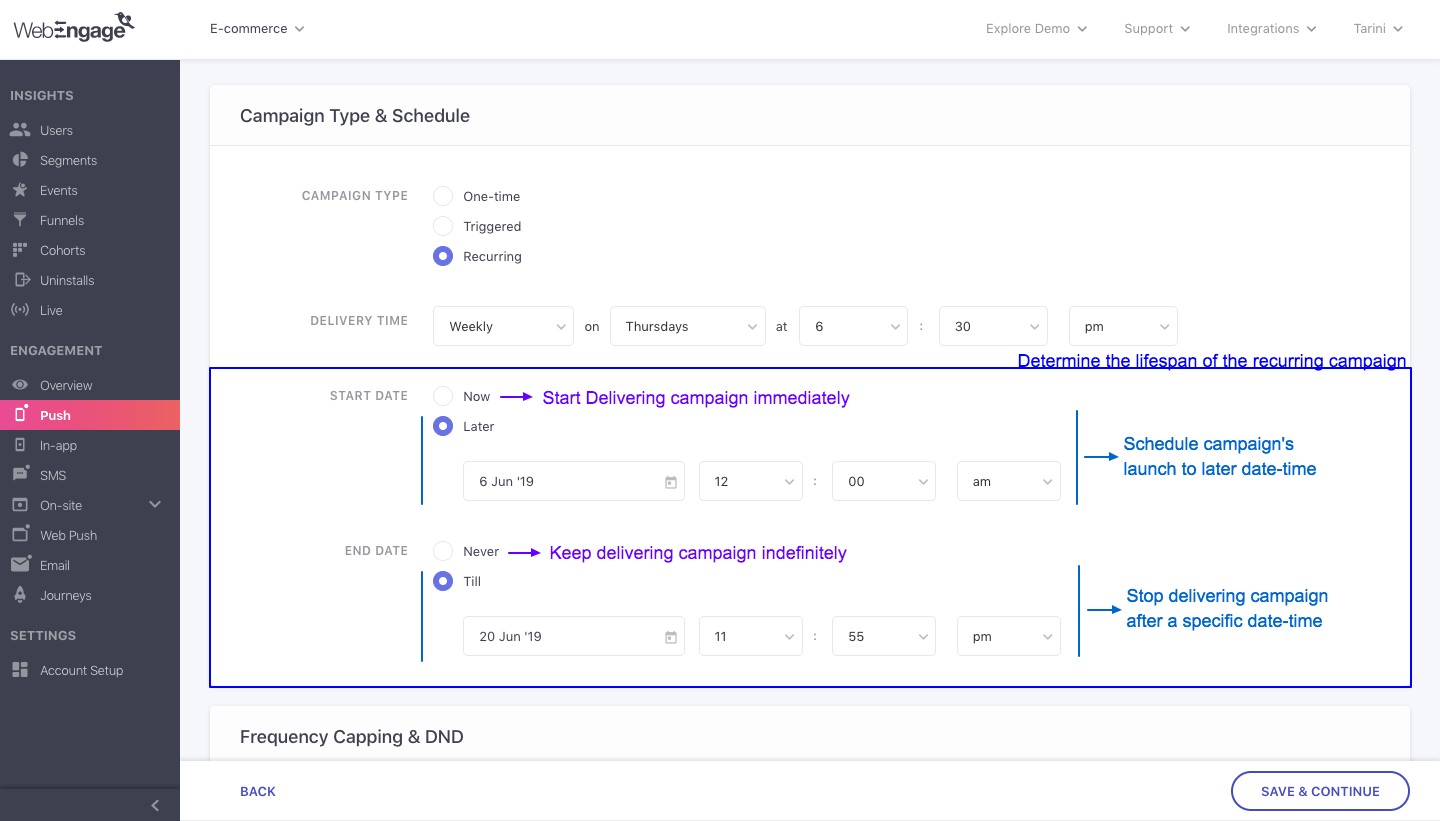
Task: Open delivery time hour dropdown showing 6
Action: tap(853, 326)
